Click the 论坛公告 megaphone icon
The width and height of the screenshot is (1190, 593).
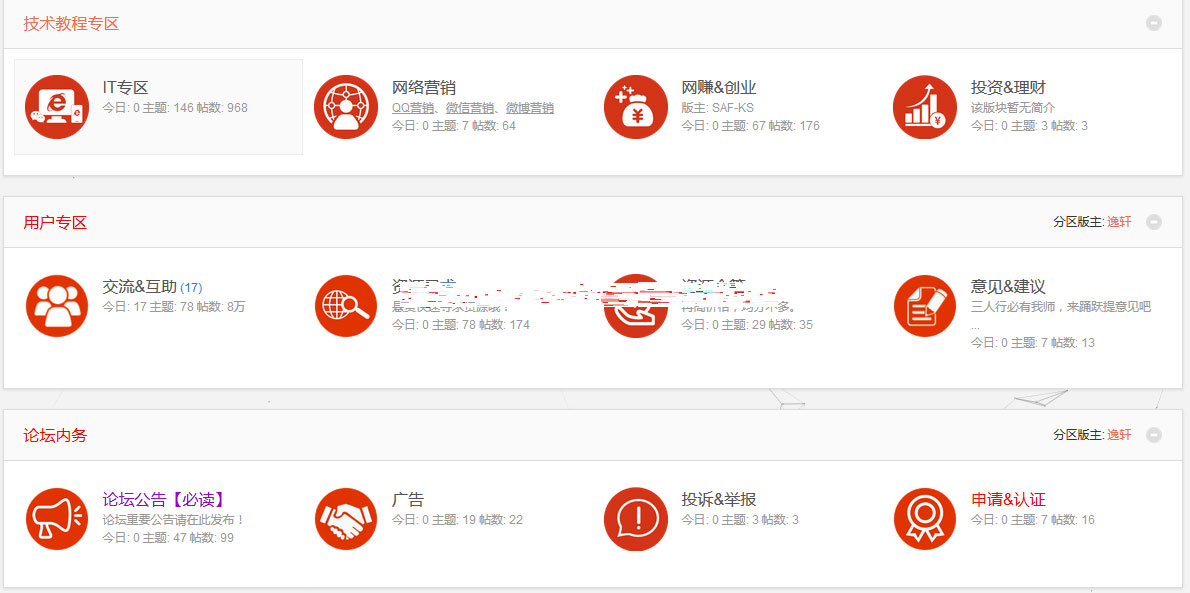click(57, 519)
